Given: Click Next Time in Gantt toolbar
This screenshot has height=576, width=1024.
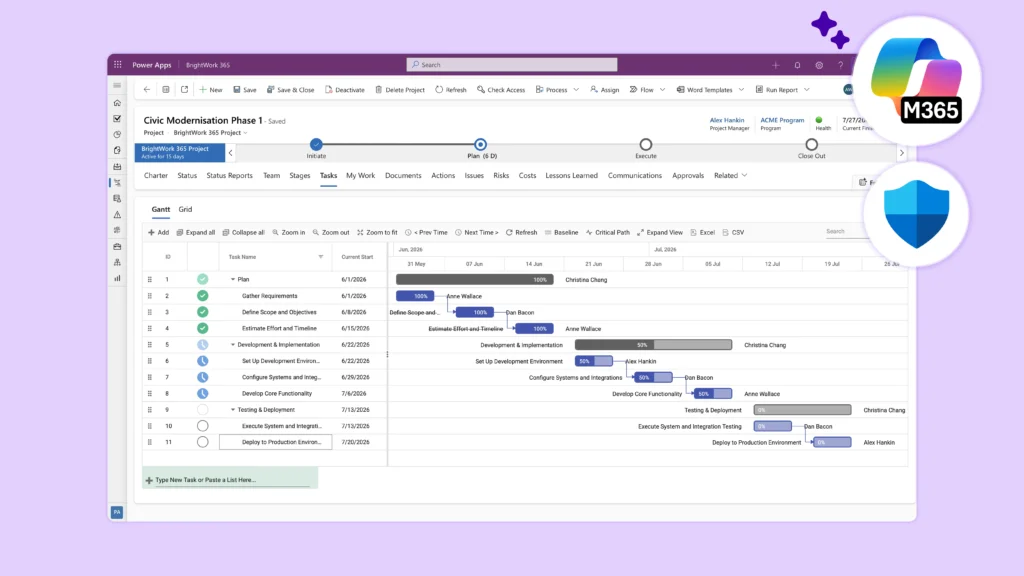Looking at the screenshot, I should pyautogui.click(x=477, y=232).
